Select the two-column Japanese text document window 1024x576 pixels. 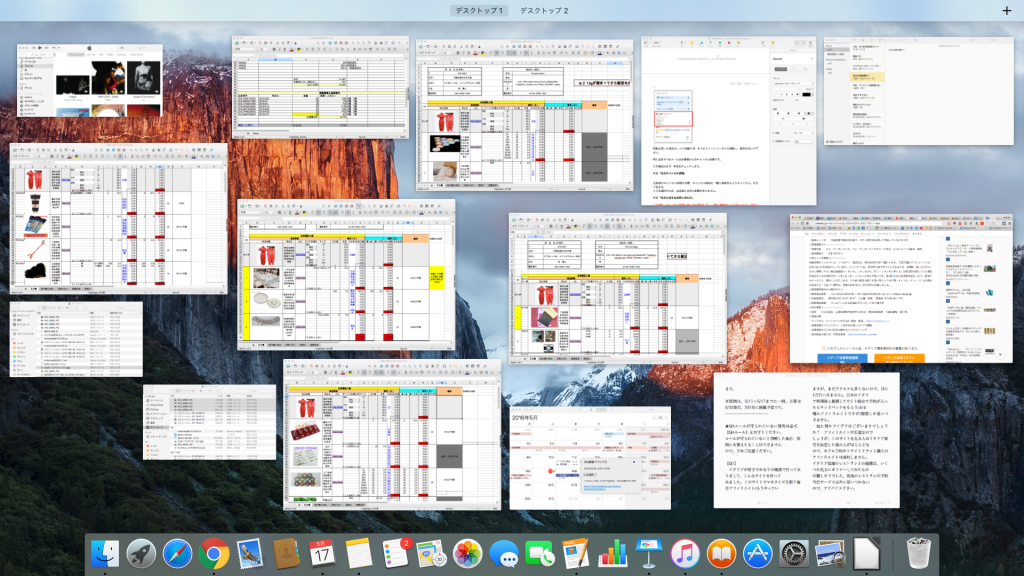click(x=807, y=440)
